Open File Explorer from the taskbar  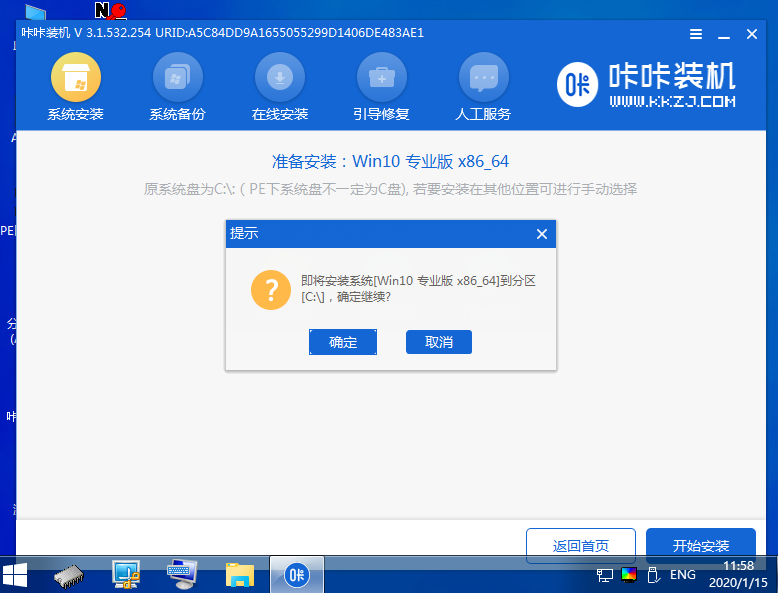(240, 575)
